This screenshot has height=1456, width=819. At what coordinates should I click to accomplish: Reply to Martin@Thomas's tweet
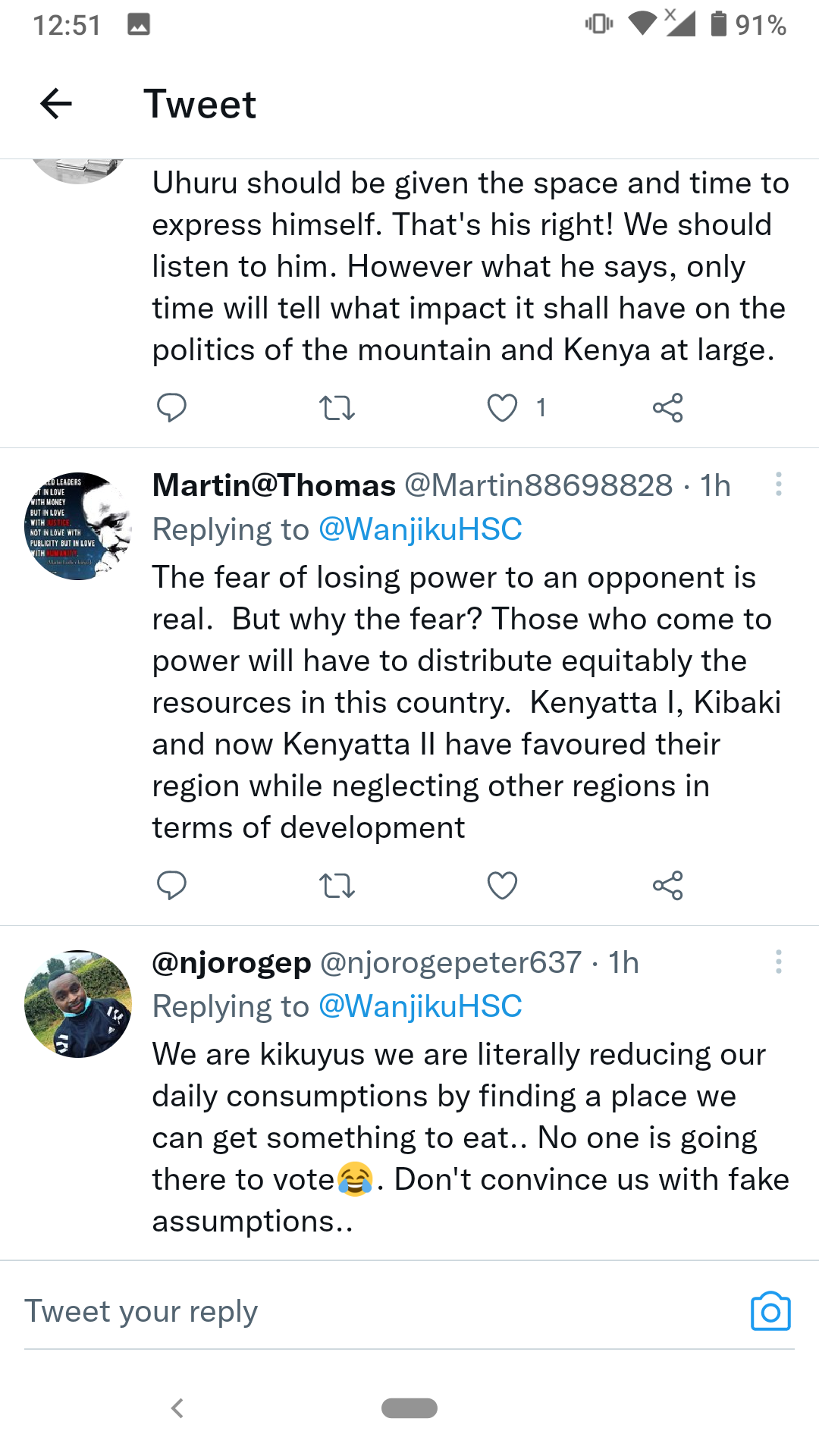pyautogui.click(x=171, y=885)
